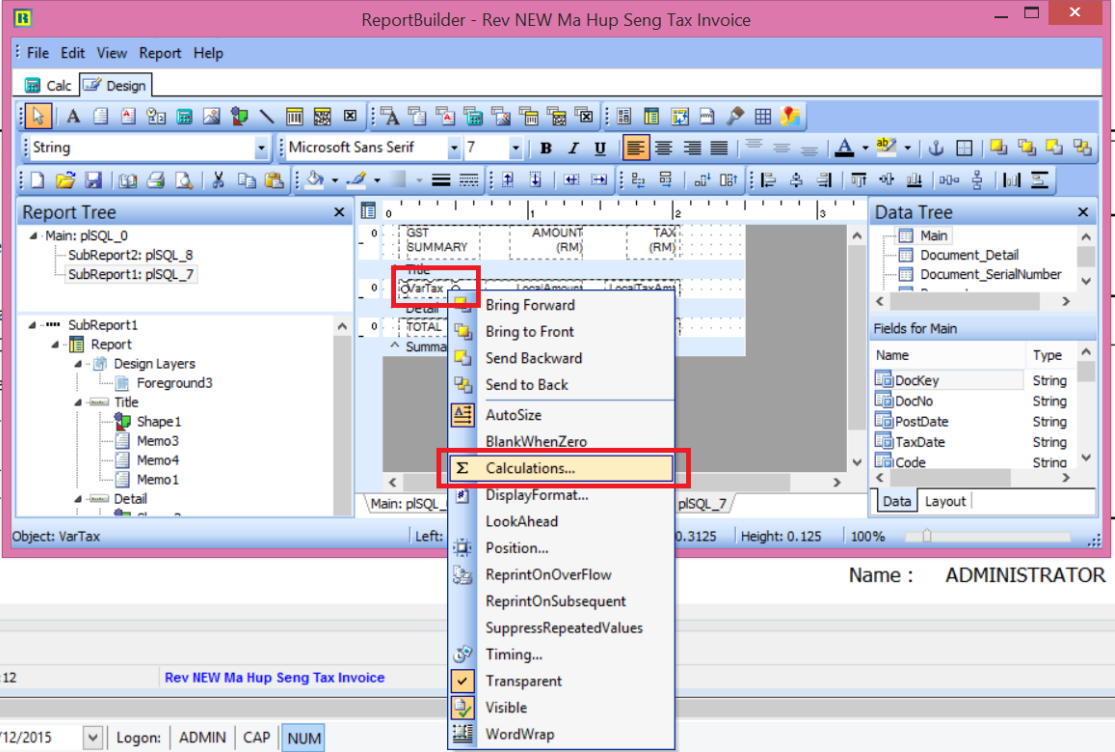Click the Cut scissors icon
1115x752 pixels.
218,180
